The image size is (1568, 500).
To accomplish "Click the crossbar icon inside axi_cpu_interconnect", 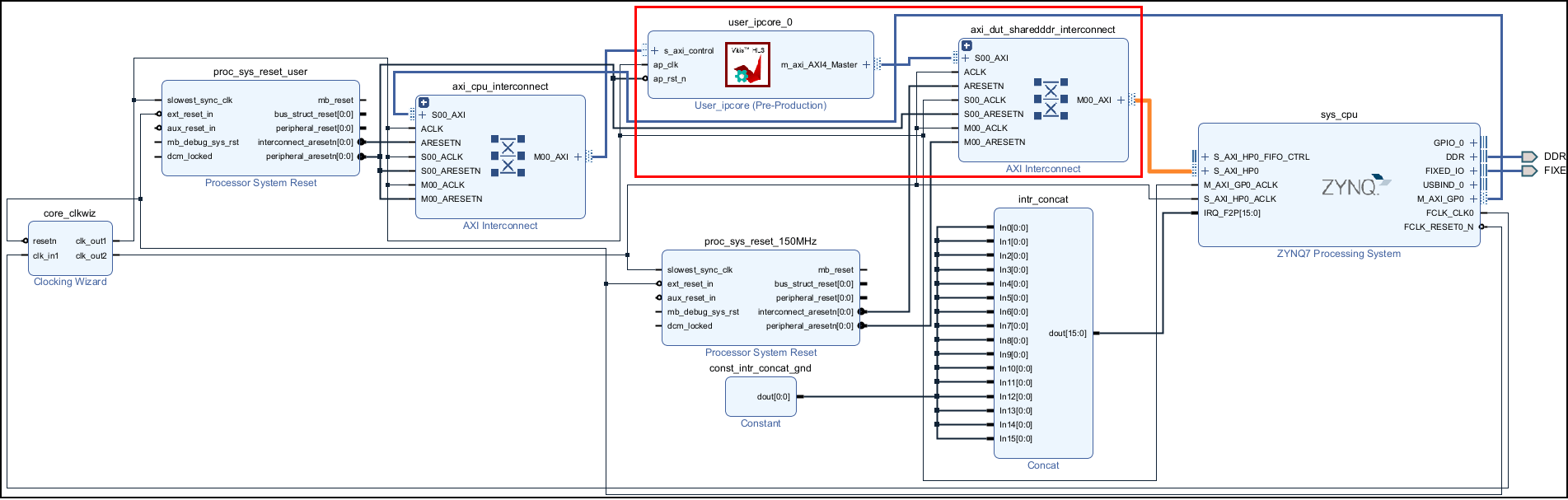I will tap(508, 156).
